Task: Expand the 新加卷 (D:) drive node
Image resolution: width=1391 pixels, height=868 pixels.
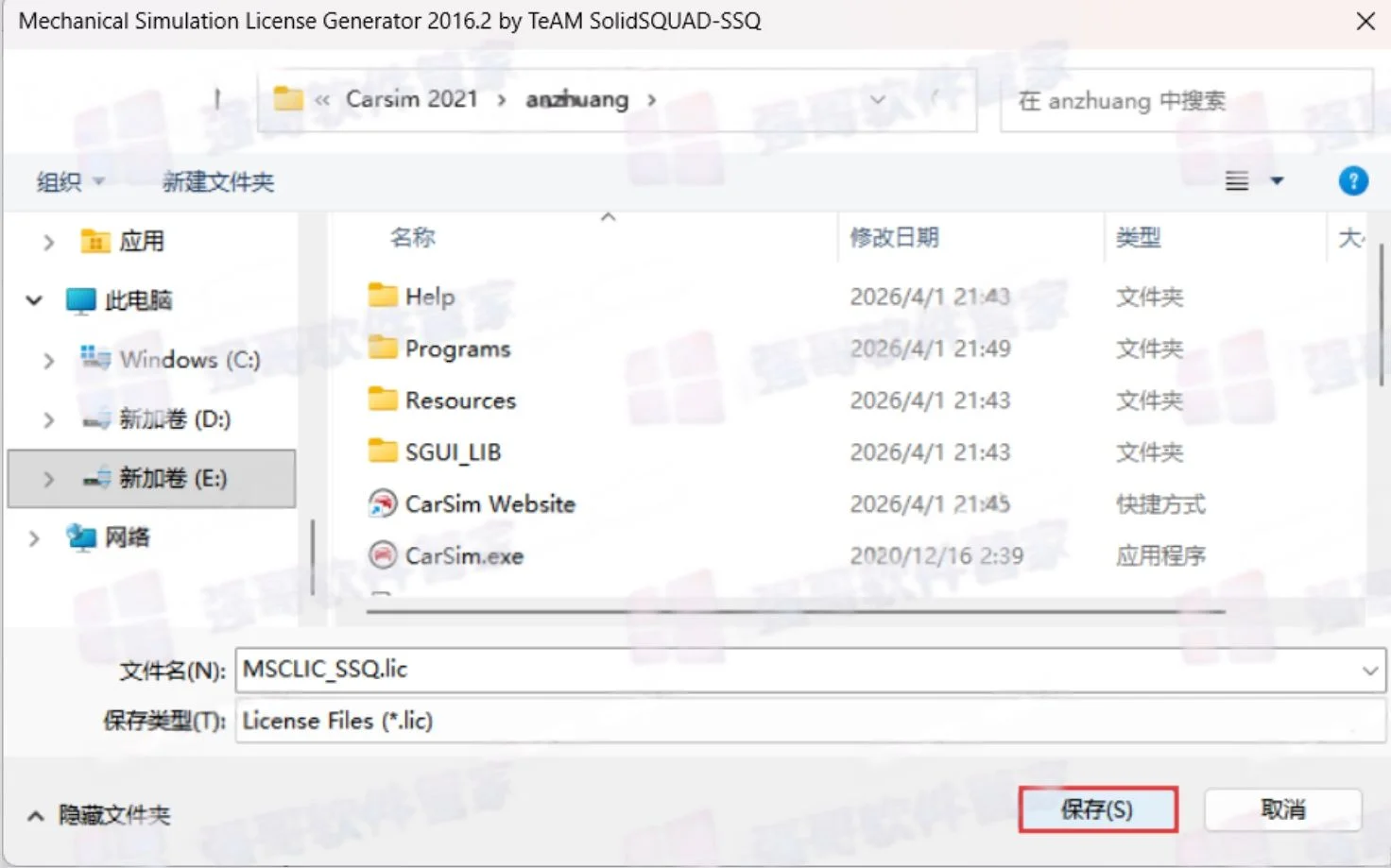Action: [48, 419]
